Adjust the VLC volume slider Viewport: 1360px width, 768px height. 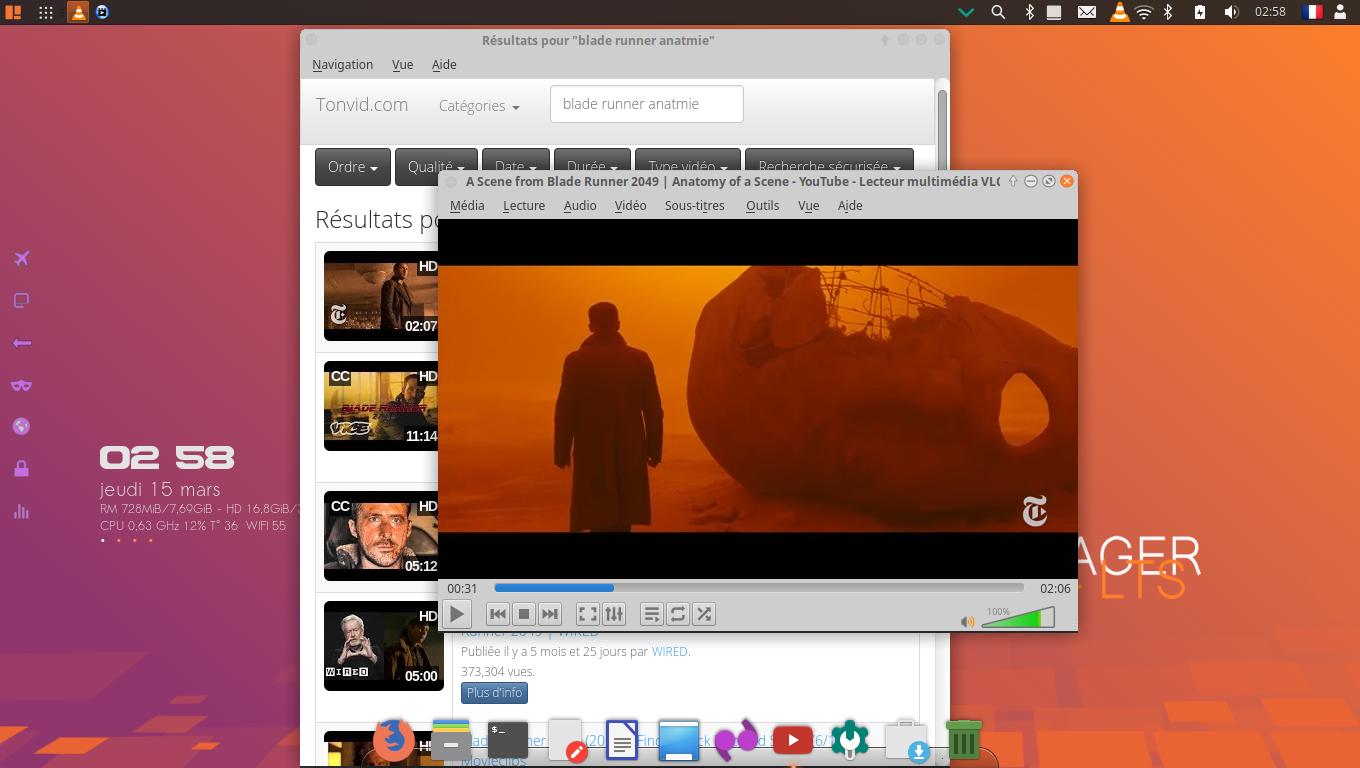(1018, 618)
